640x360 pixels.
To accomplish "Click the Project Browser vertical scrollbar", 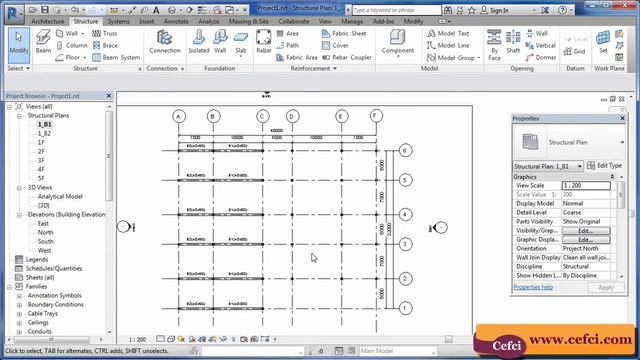I will 109,156.
